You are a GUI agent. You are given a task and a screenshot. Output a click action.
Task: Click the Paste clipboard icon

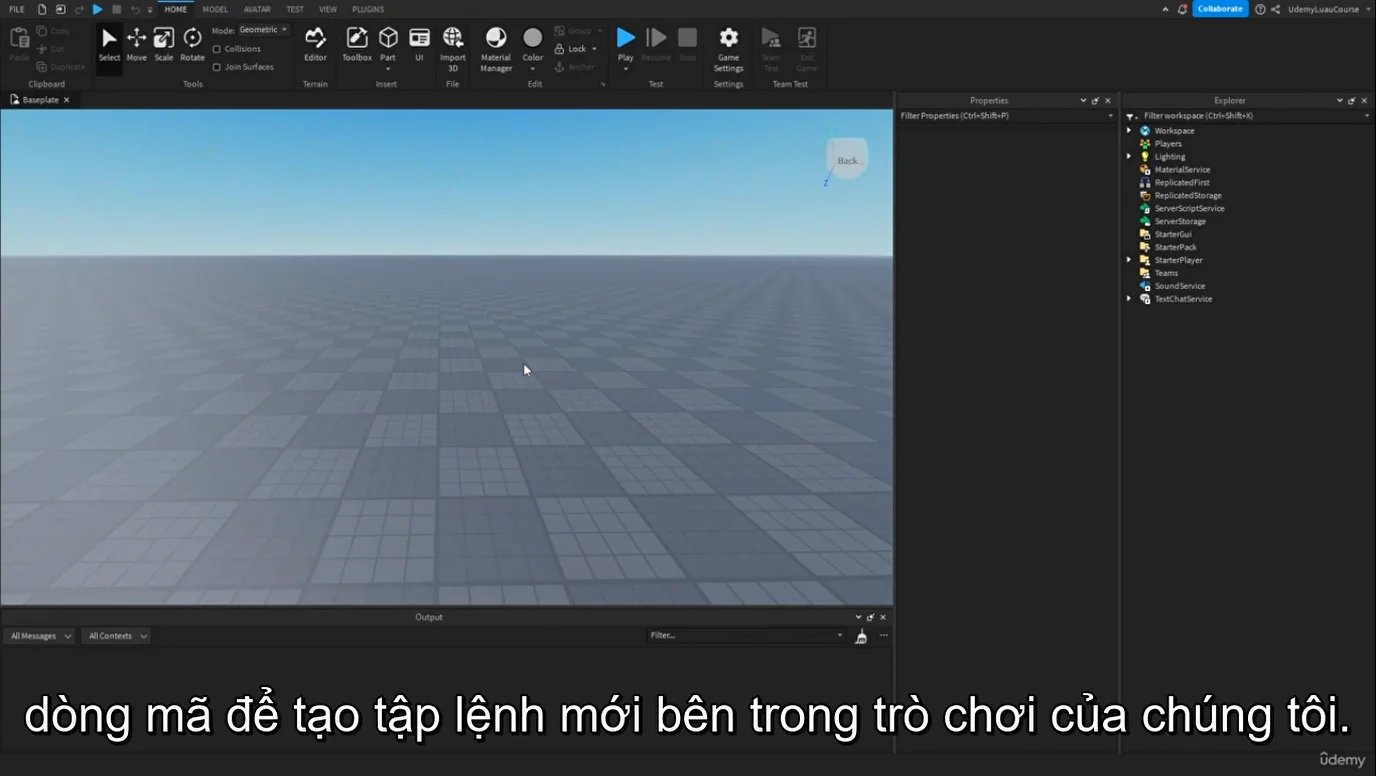point(19,38)
